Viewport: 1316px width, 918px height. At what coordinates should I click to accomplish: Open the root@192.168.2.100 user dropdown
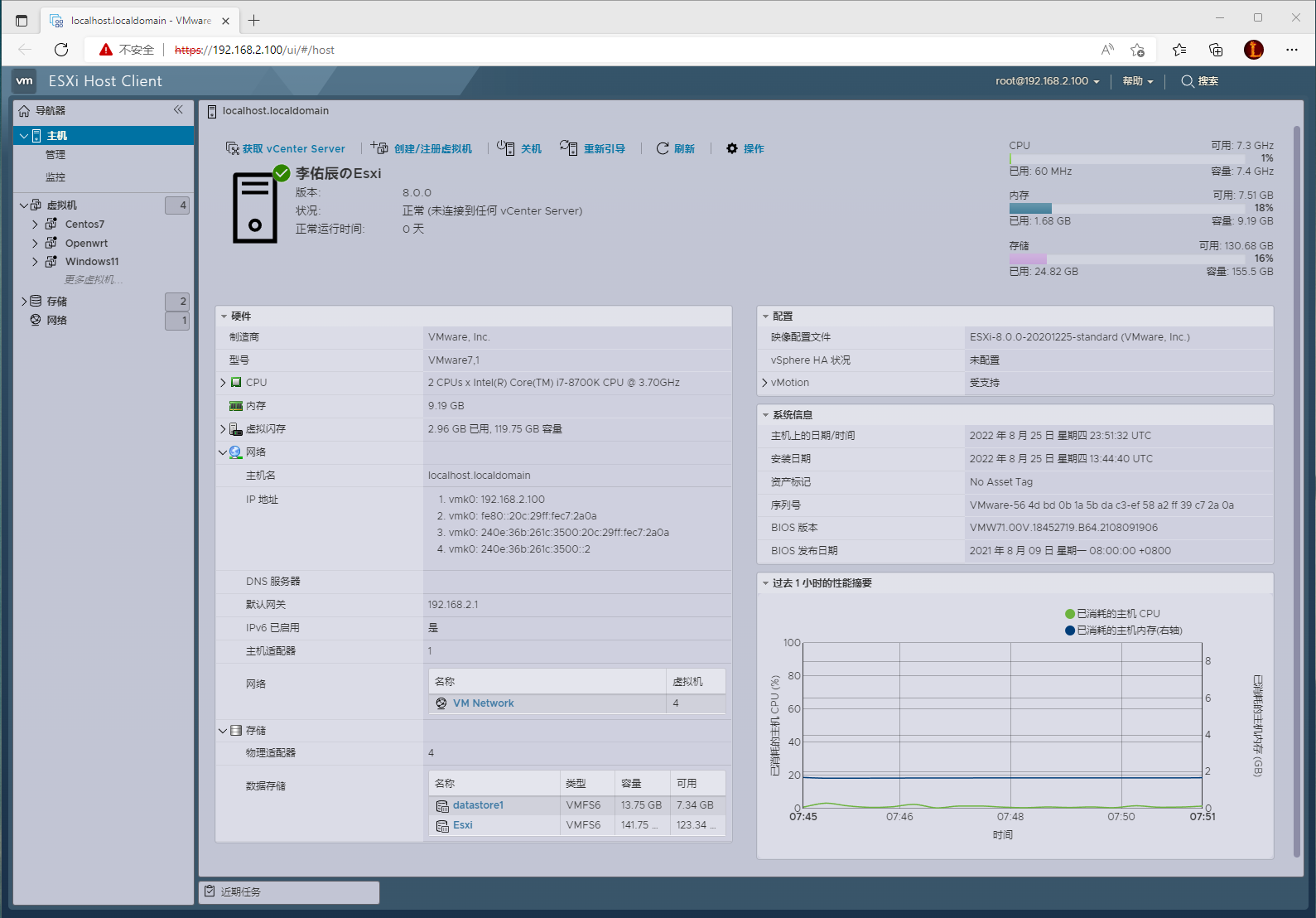click(1047, 81)
